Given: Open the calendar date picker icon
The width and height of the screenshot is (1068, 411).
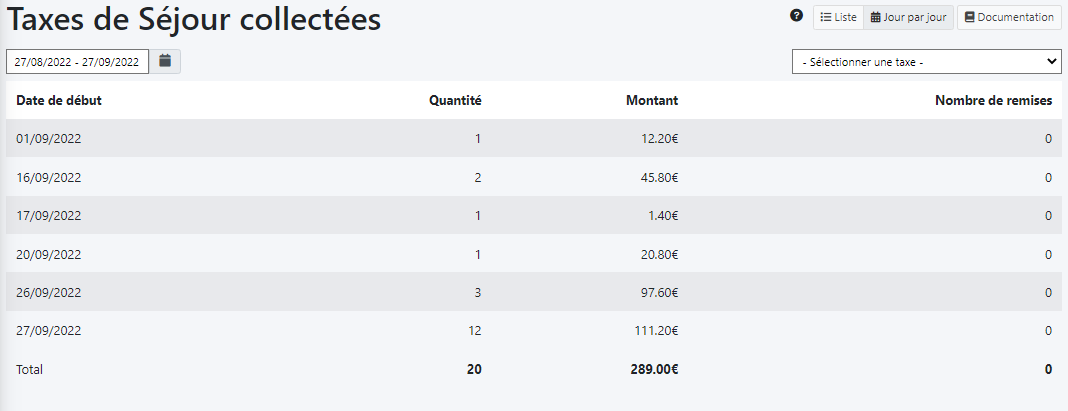Looking at the screenshot, I should (x=165, y=61).
